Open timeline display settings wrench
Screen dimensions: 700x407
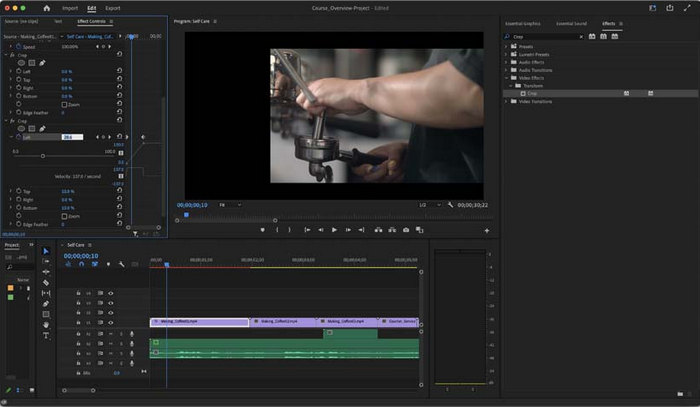tap(121, 264)
